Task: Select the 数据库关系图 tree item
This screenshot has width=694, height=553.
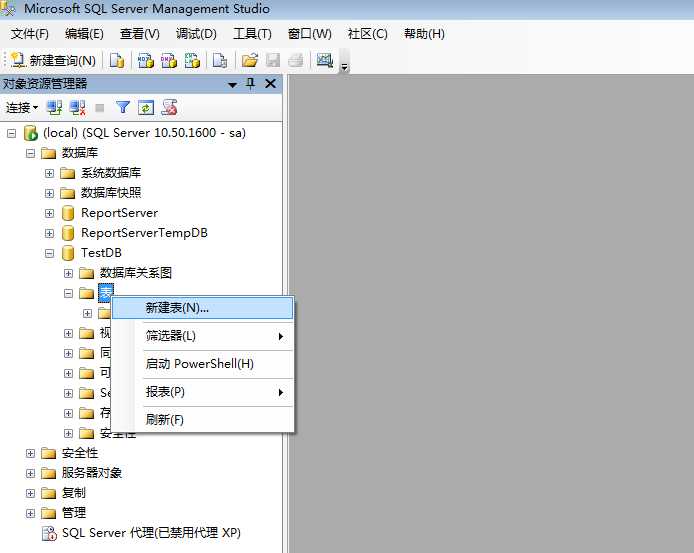Action: coord(135,273)
